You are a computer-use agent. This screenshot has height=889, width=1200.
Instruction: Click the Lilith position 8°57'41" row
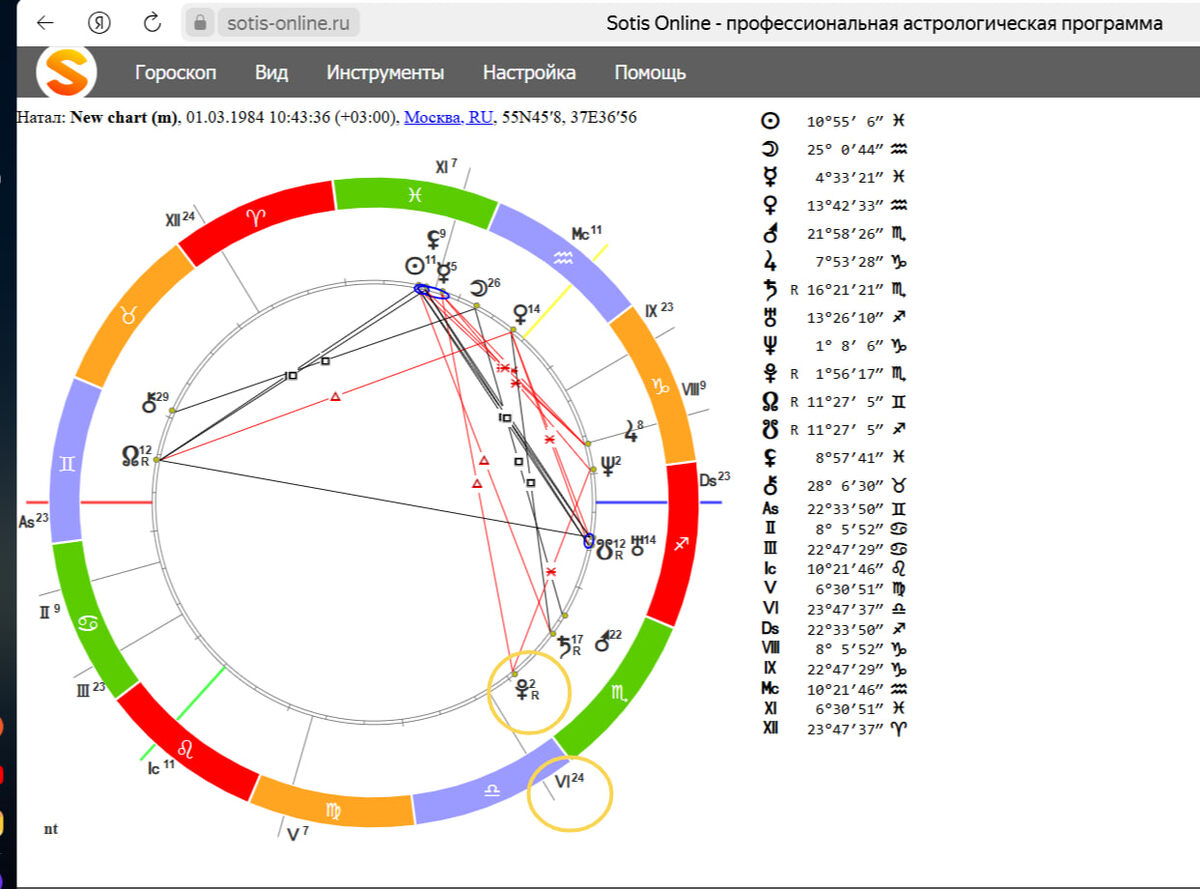click(x=833, y=457)
